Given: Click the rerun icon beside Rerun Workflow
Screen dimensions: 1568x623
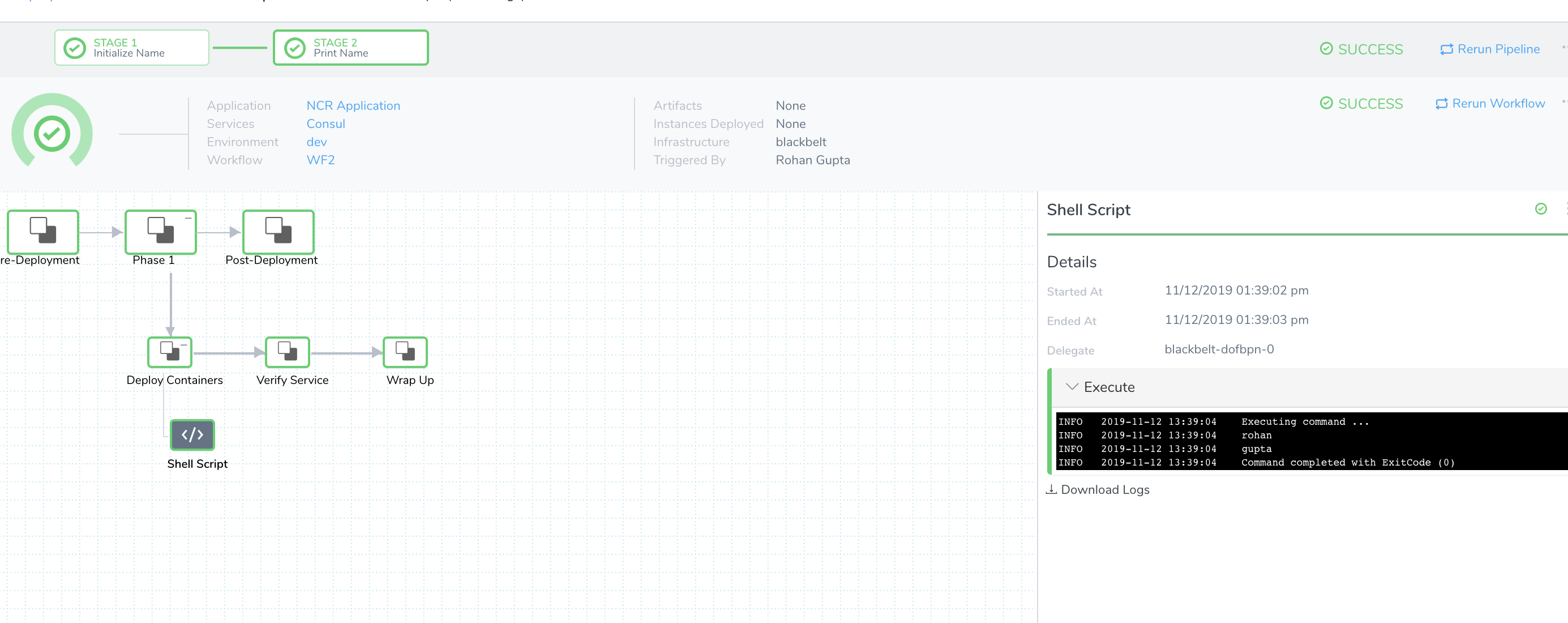Looking at the screenshot, I should (x=1441, y=104).
